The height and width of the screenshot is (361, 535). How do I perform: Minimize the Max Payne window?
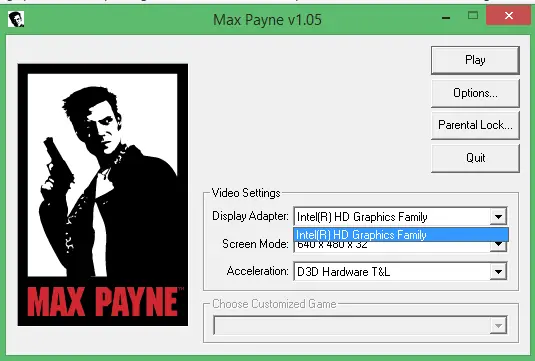pos(446,18)
